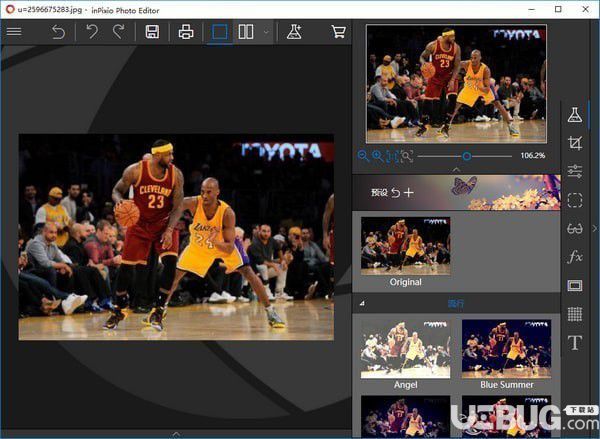Screen dimensions: 600x439
Task: Save the photo with floppy disk icon
Action: pos(152,32)
